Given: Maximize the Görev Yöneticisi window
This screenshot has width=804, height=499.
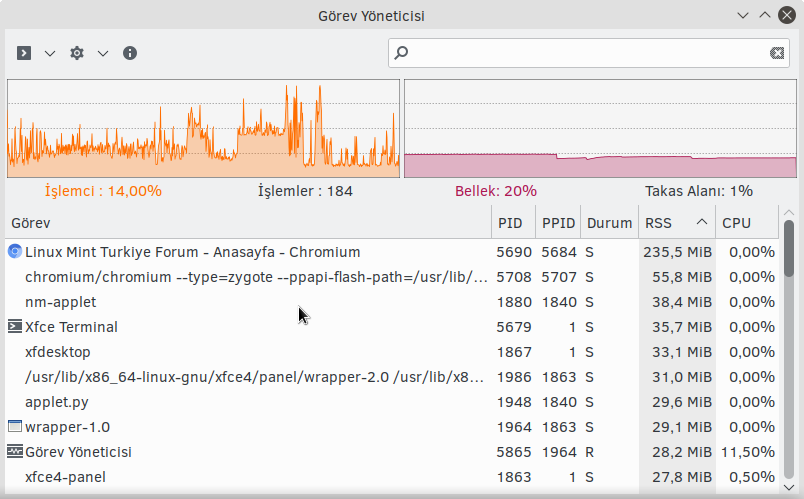Looking at the screenshot, I should click(765, 15).
